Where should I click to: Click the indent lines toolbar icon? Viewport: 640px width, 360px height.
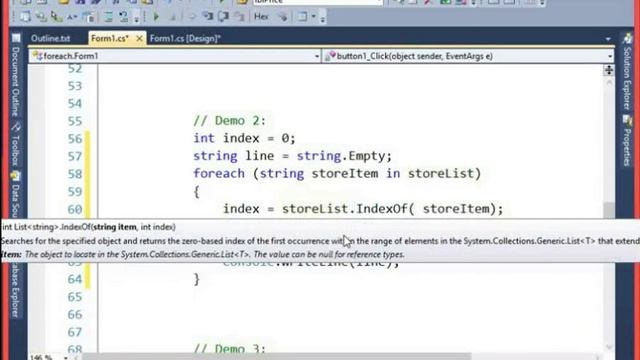tap(108, 17)
